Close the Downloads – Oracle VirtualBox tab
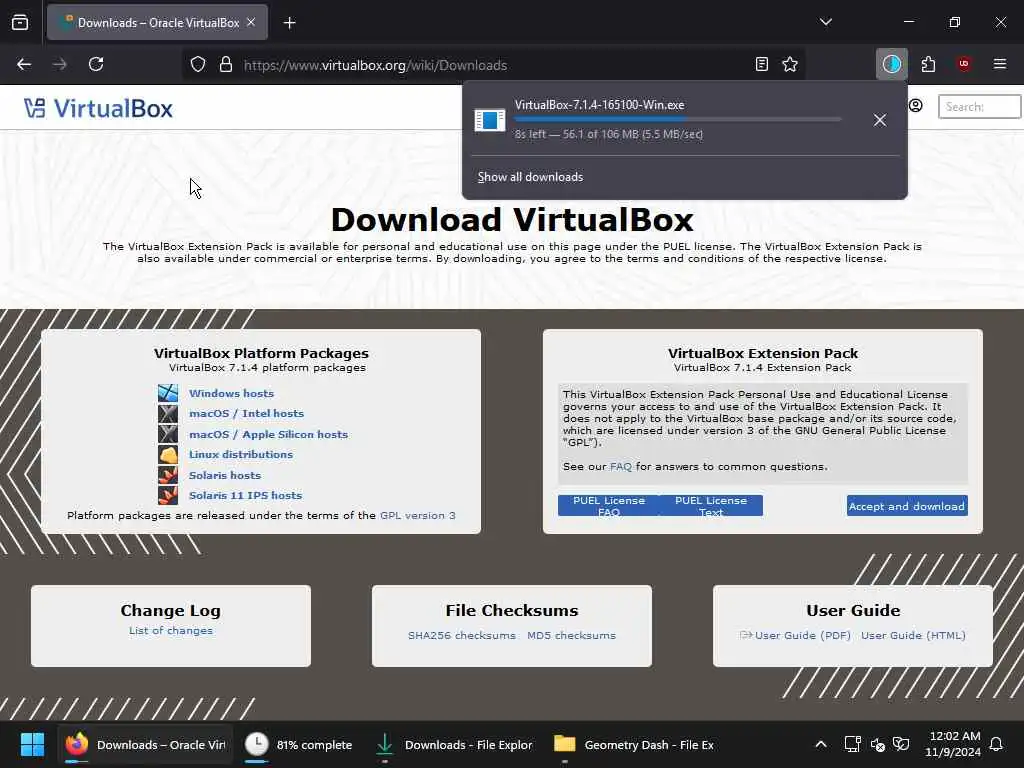Screen dimensions: 1024x768 (x=251, y=22)
